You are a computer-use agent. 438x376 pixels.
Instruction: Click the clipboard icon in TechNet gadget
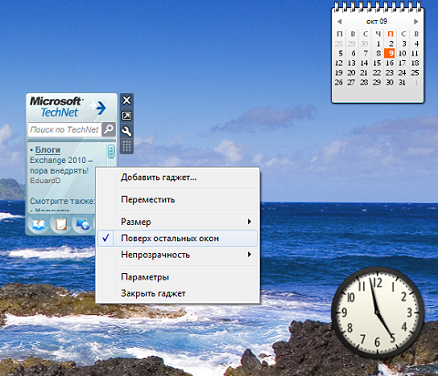click(61, 225)
